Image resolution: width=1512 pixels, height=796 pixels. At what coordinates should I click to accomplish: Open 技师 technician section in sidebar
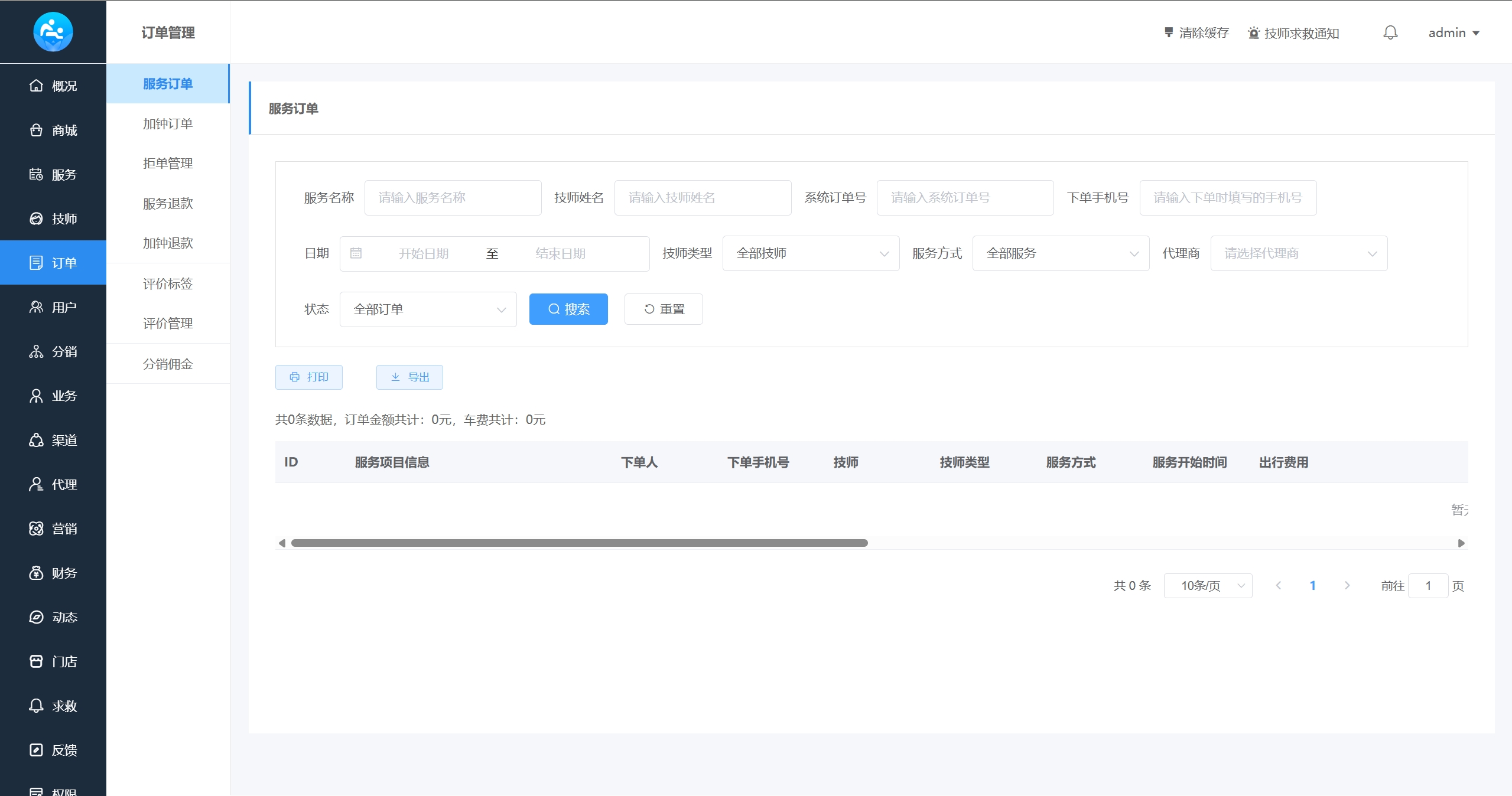pos(53,219)
